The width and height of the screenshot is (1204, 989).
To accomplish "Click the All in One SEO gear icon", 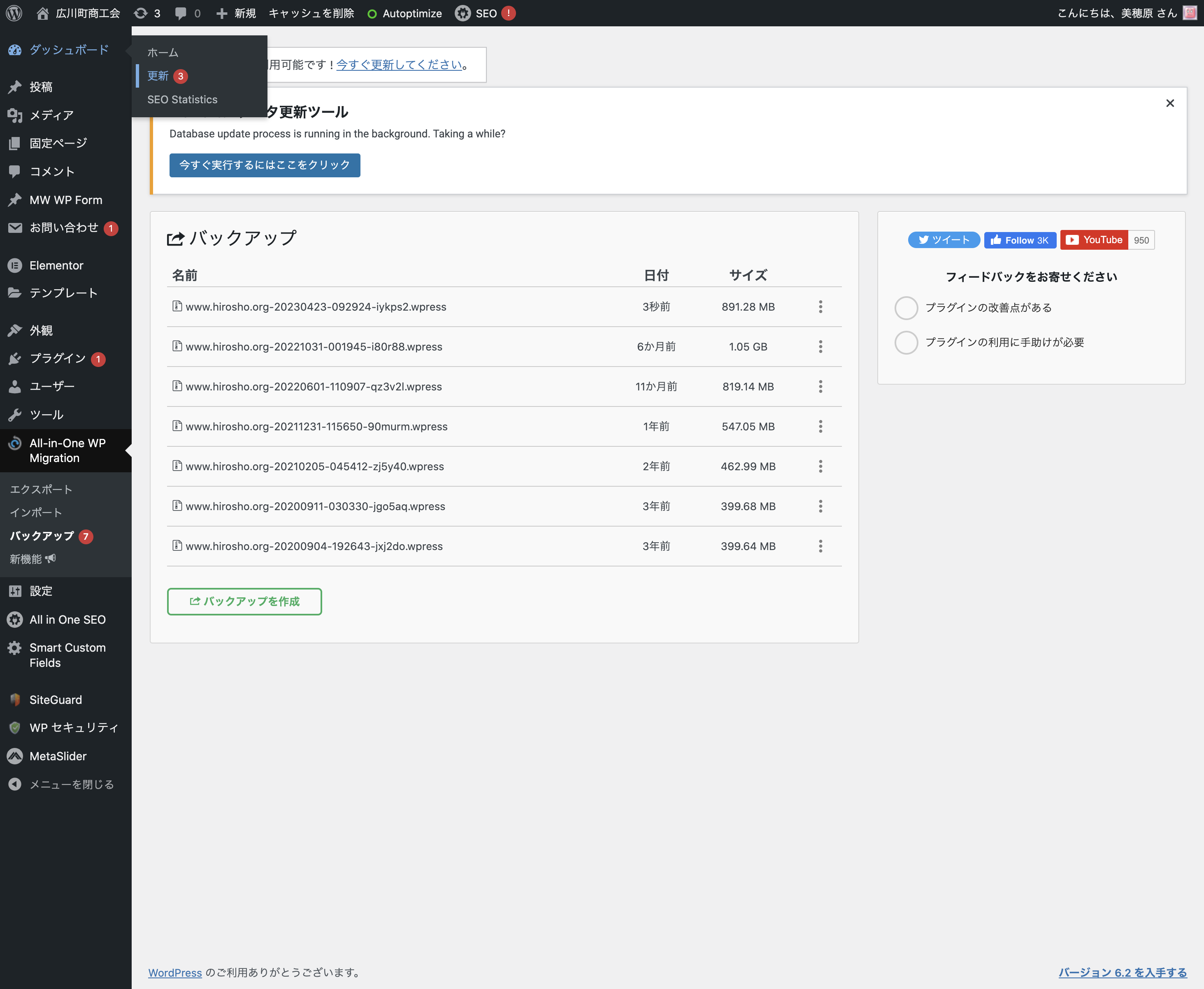I will pos(15,619).
